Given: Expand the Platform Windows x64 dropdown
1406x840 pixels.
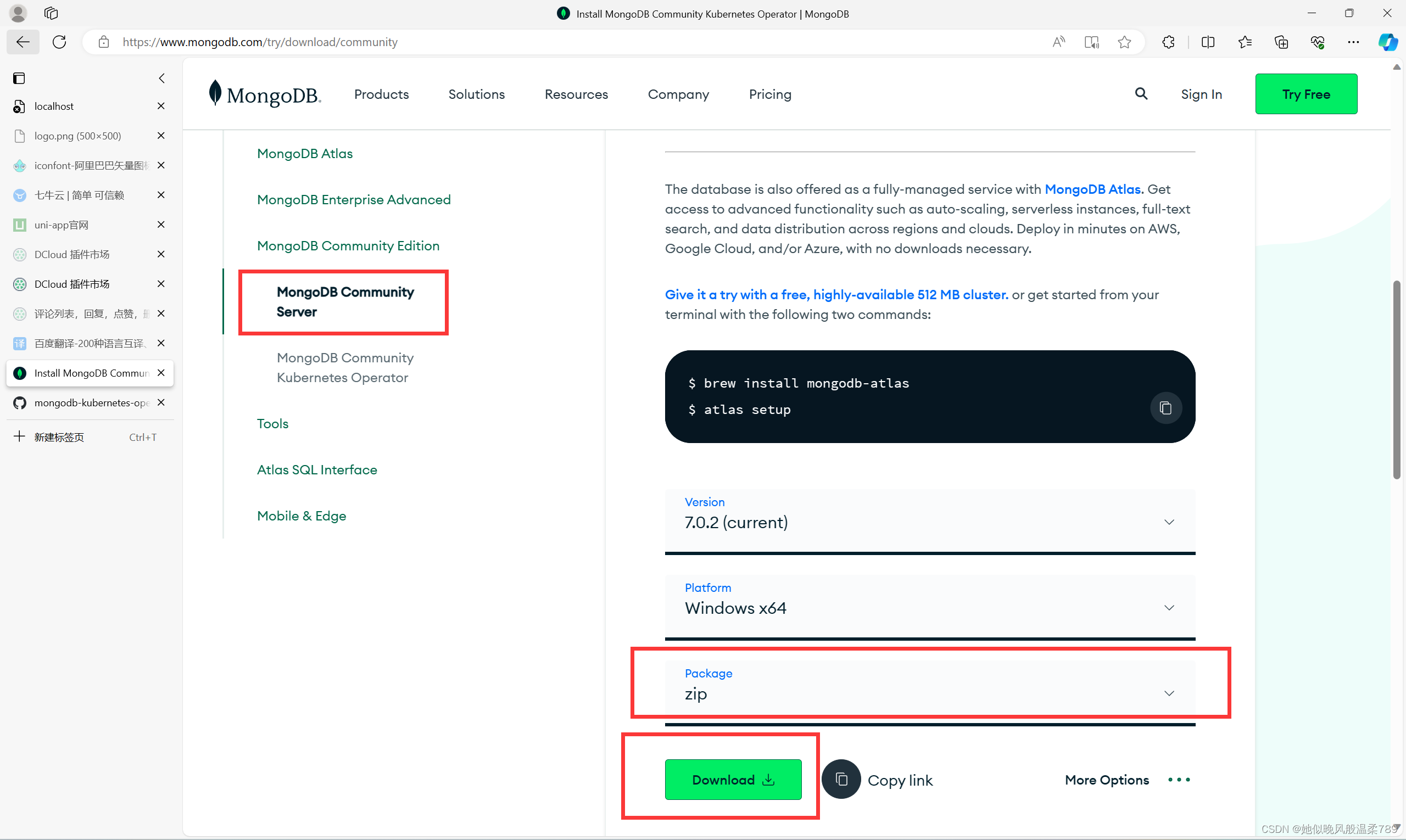Looking at the screenshot, I should click(930, 607).
